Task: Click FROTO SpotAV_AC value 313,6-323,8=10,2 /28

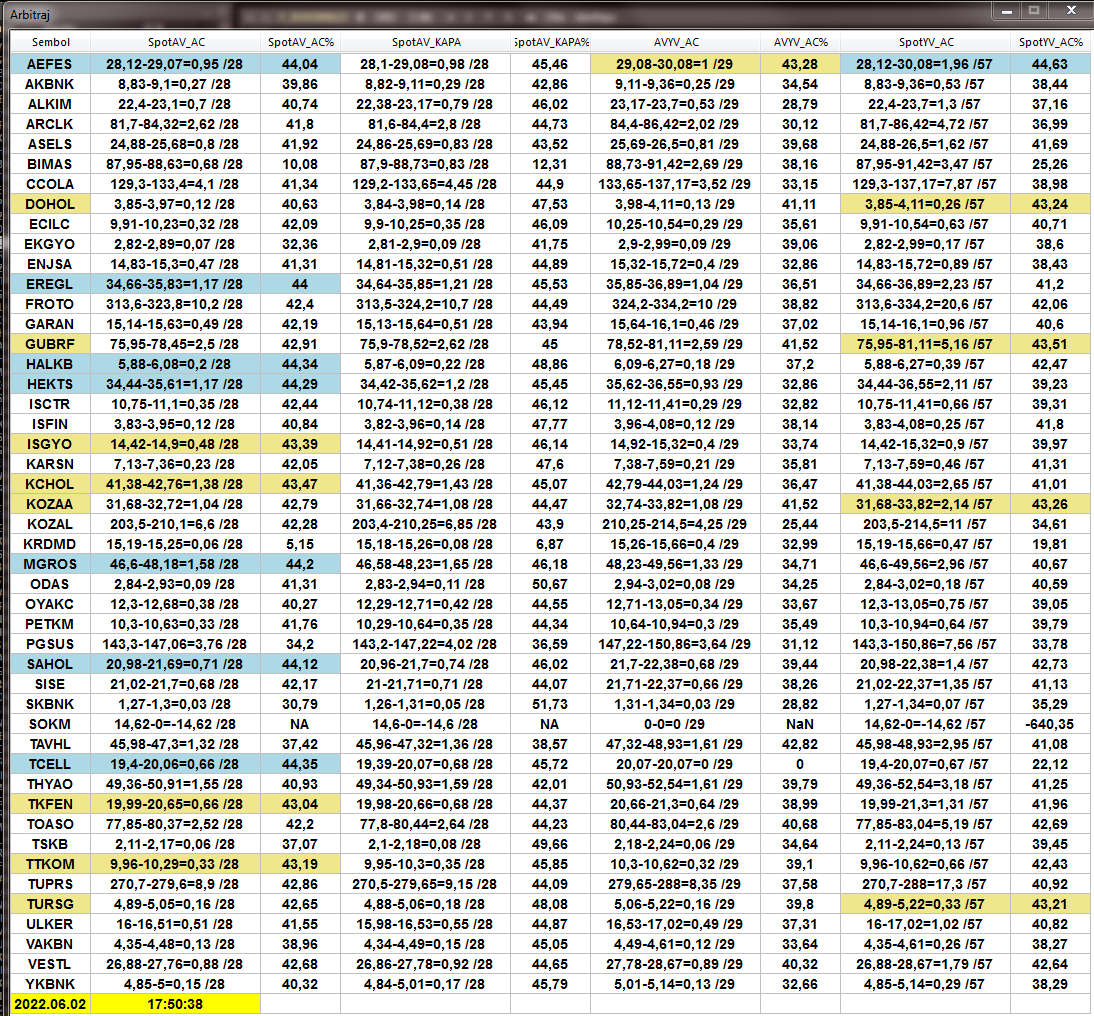Action: (176, 304)
